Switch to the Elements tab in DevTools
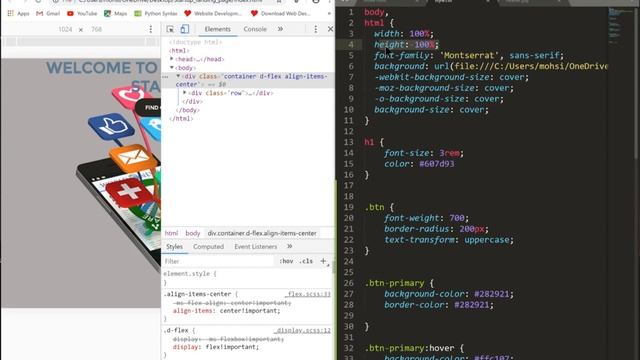640x360 pixels. tap(218, 29)
